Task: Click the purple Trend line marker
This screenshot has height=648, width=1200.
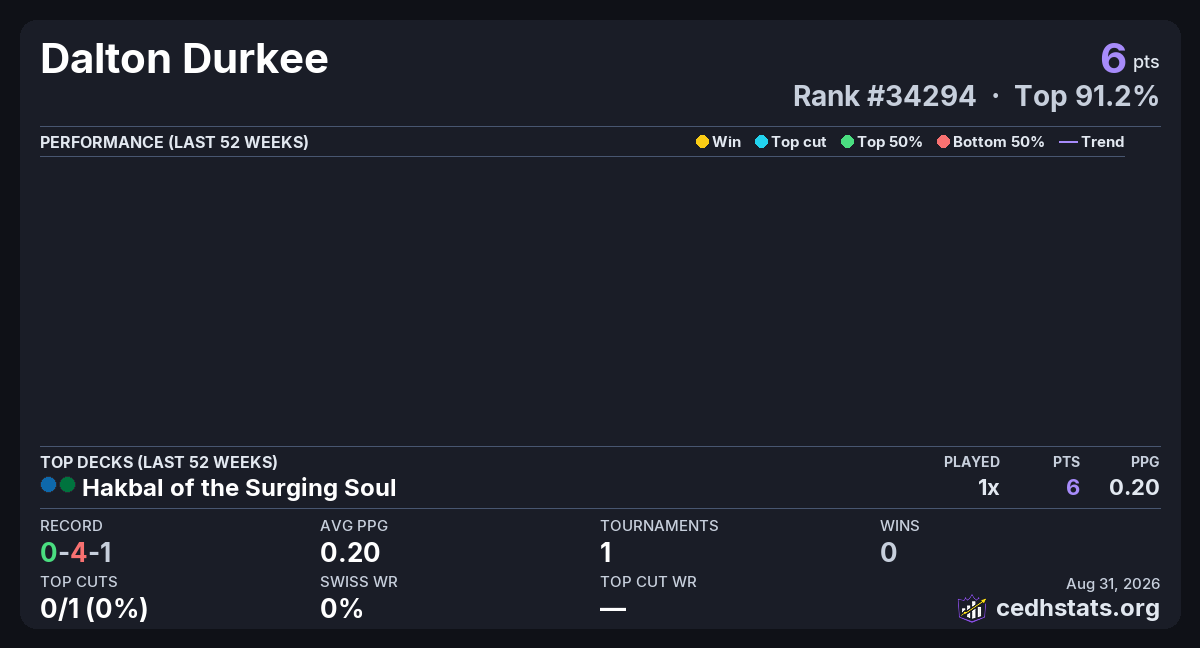Action: click(x=1068, y=142)
